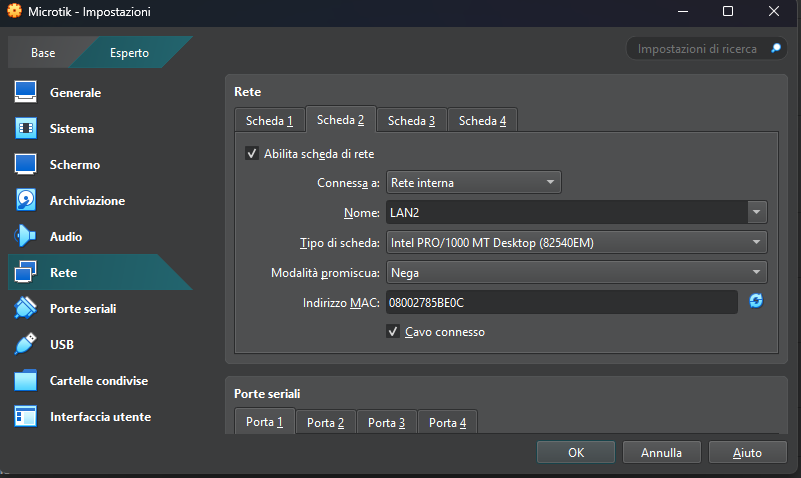Toggle Abilita scheda di rete checkbox
The height and width of the screenshot is (478, 801).
pyautogui.click(x=252, y=153)
